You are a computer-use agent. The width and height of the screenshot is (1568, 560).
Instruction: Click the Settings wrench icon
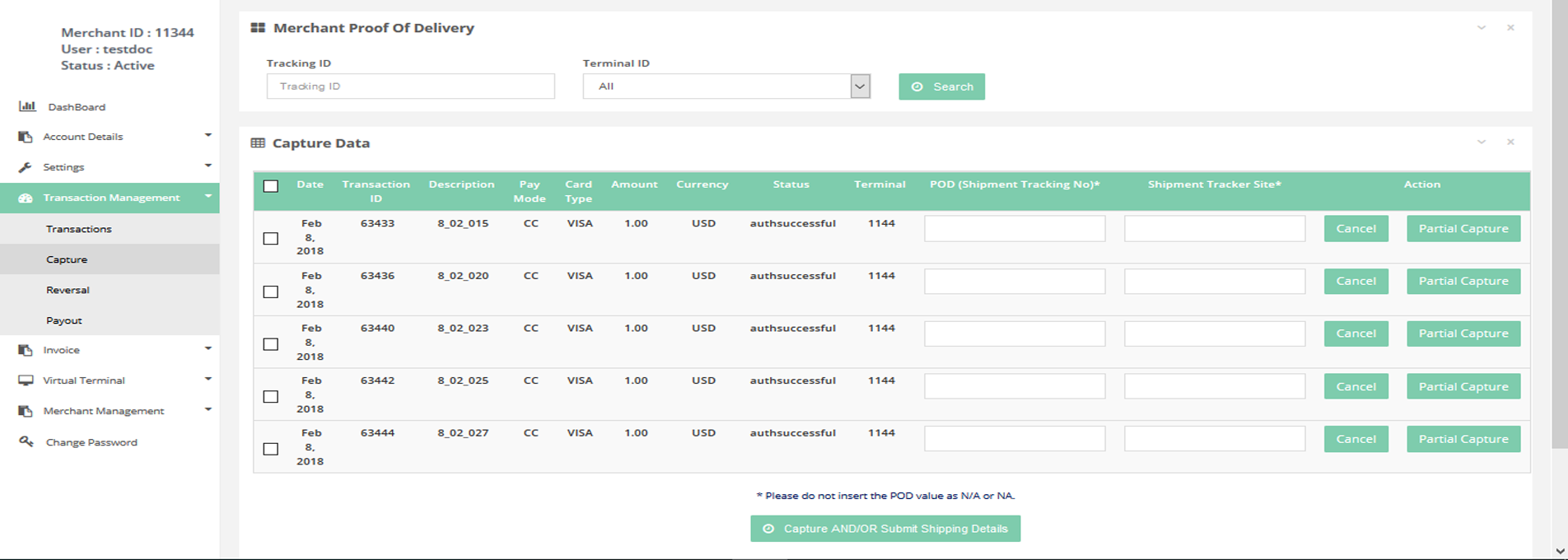tap(26, 167)
